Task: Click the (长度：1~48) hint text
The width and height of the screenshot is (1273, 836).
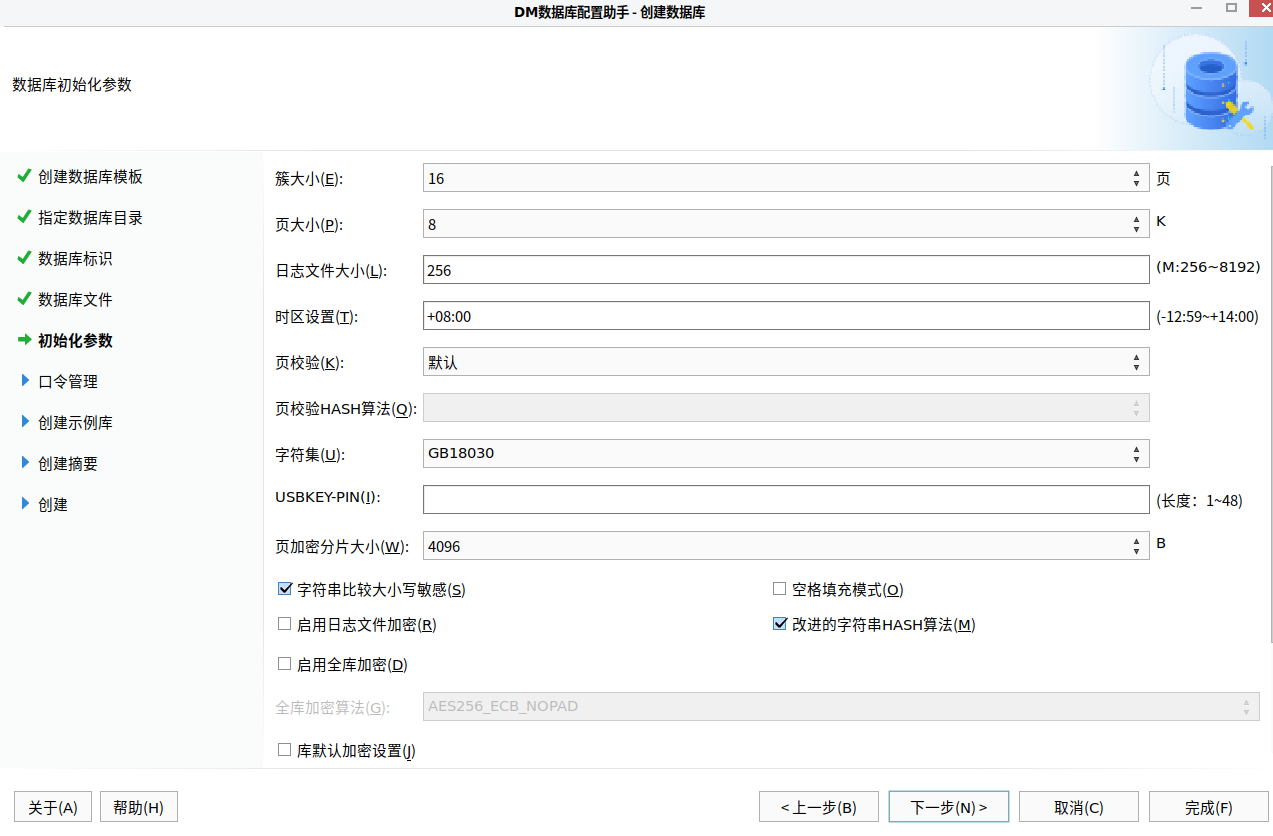Action: click(x=1199, y=500)
